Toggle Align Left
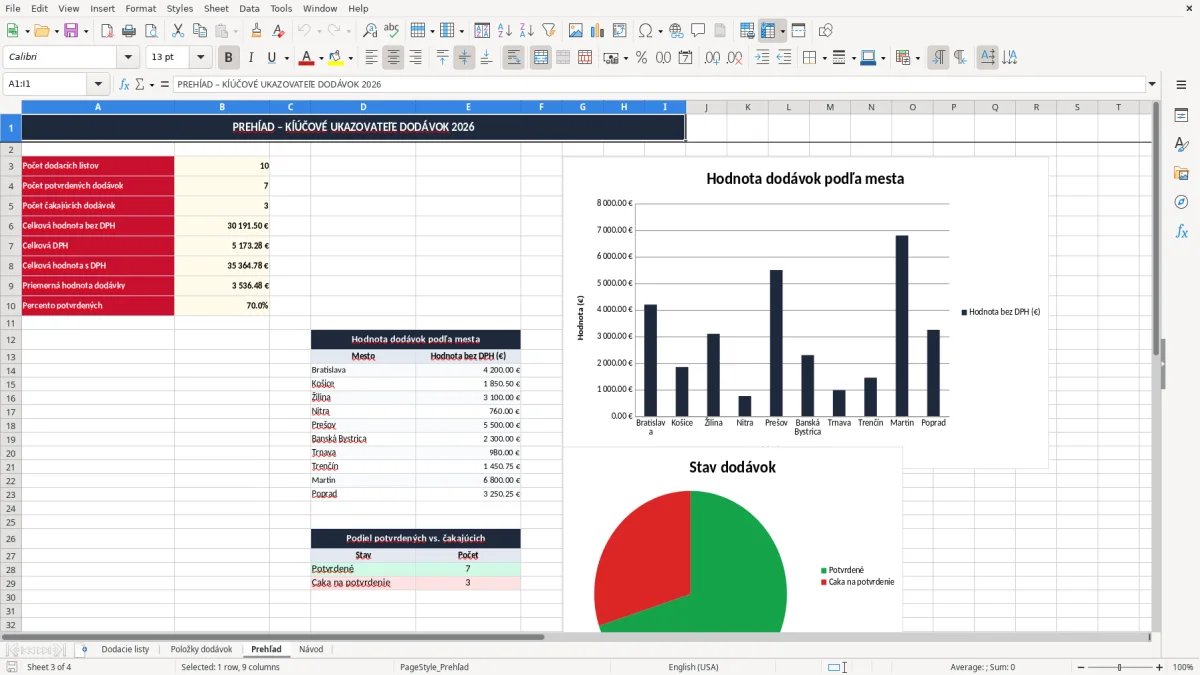Viewport: 1200px width, 675px height. [x=371, y=58]
